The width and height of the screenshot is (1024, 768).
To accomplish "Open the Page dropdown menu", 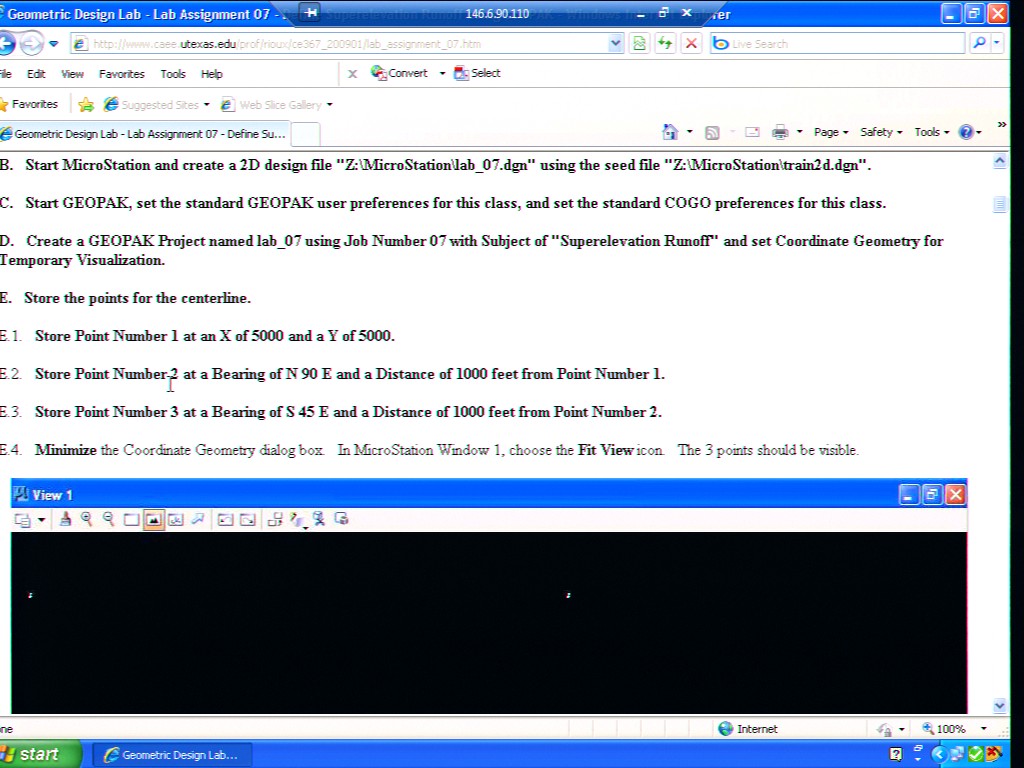I will 831,133.
